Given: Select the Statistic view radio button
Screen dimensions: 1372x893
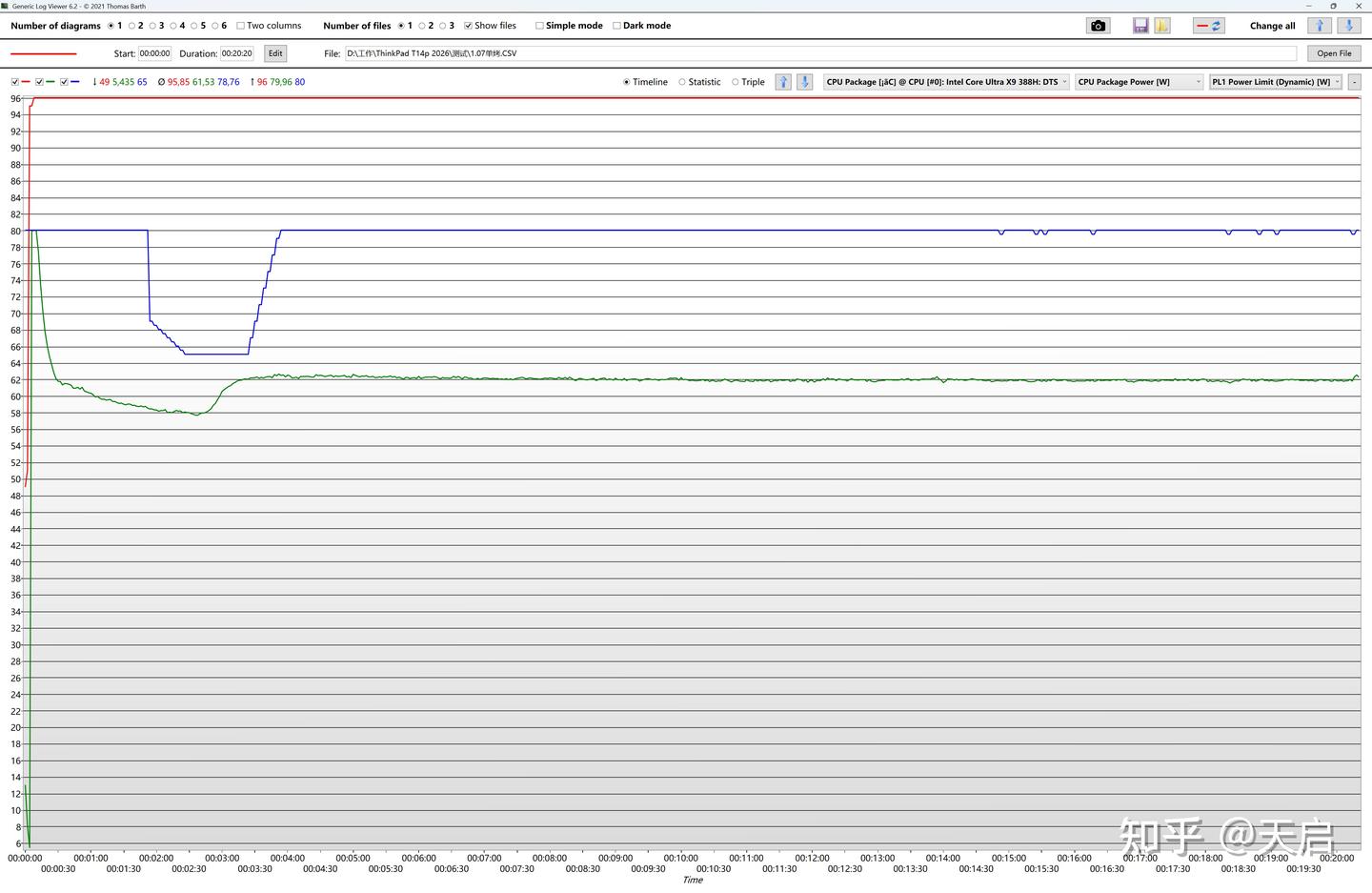Looking at the screenshot, I should [682, 82].
